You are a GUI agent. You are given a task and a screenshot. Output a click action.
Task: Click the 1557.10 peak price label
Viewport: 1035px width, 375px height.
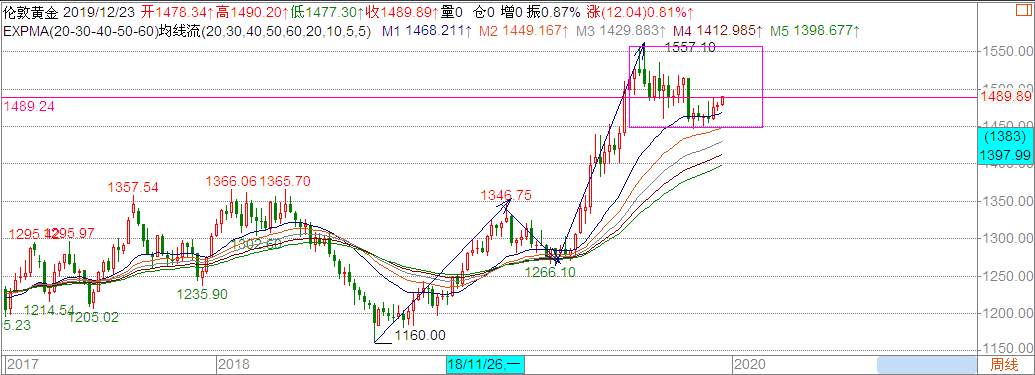[690, 48]
